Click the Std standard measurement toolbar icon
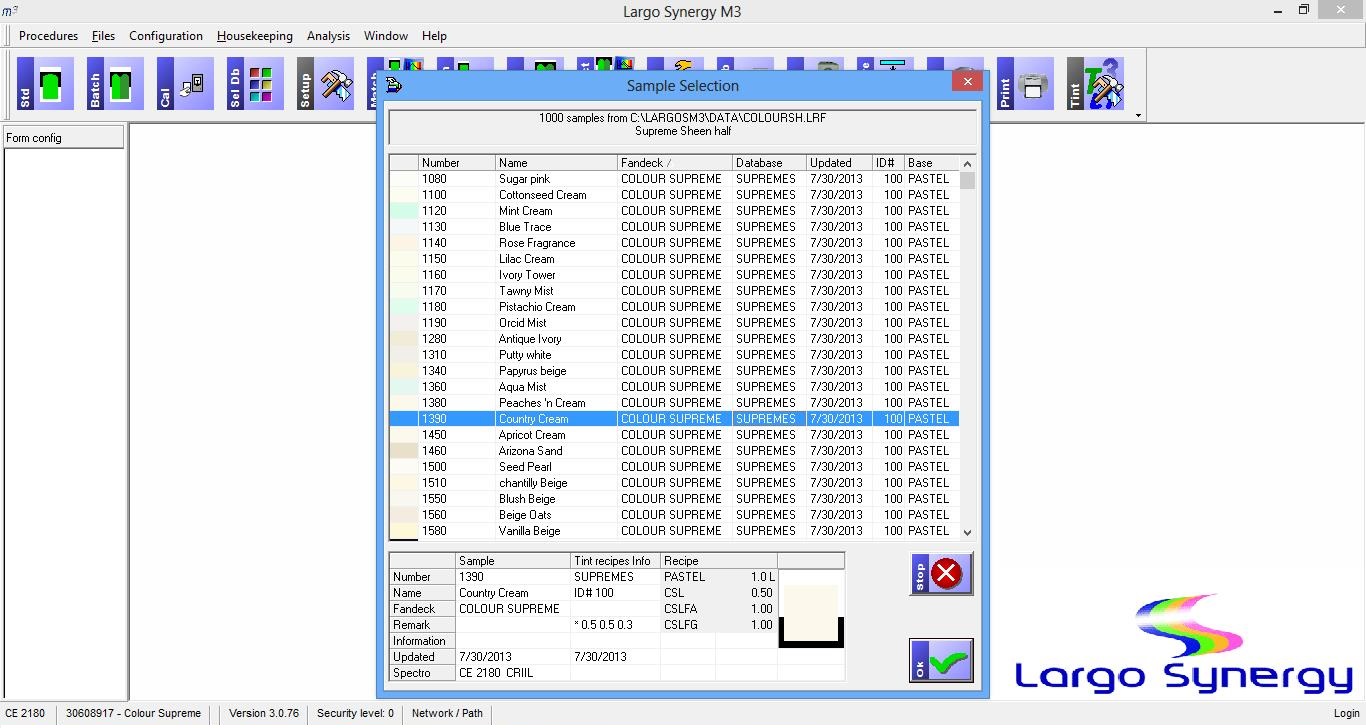Viewport: 1366px width, 728px height. 45,84
